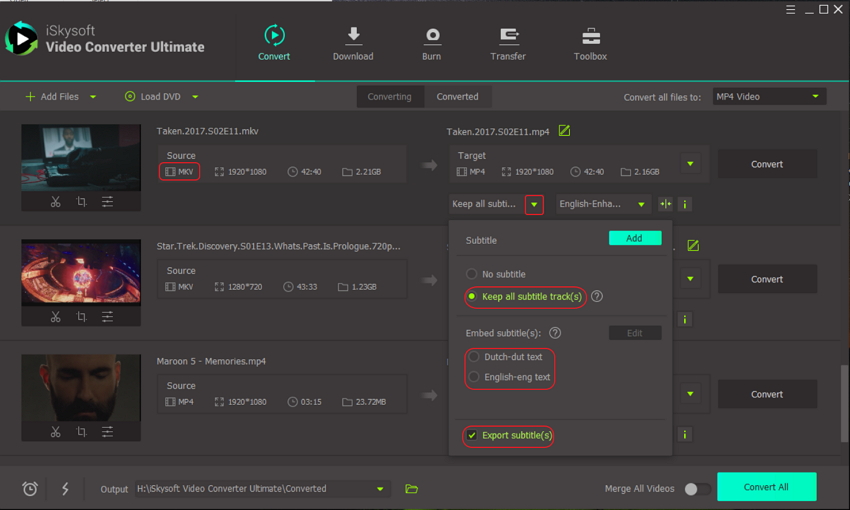Expand the MP4 Video output format dropdown
This screenshot has height=510, width=850.
[768, 97]
